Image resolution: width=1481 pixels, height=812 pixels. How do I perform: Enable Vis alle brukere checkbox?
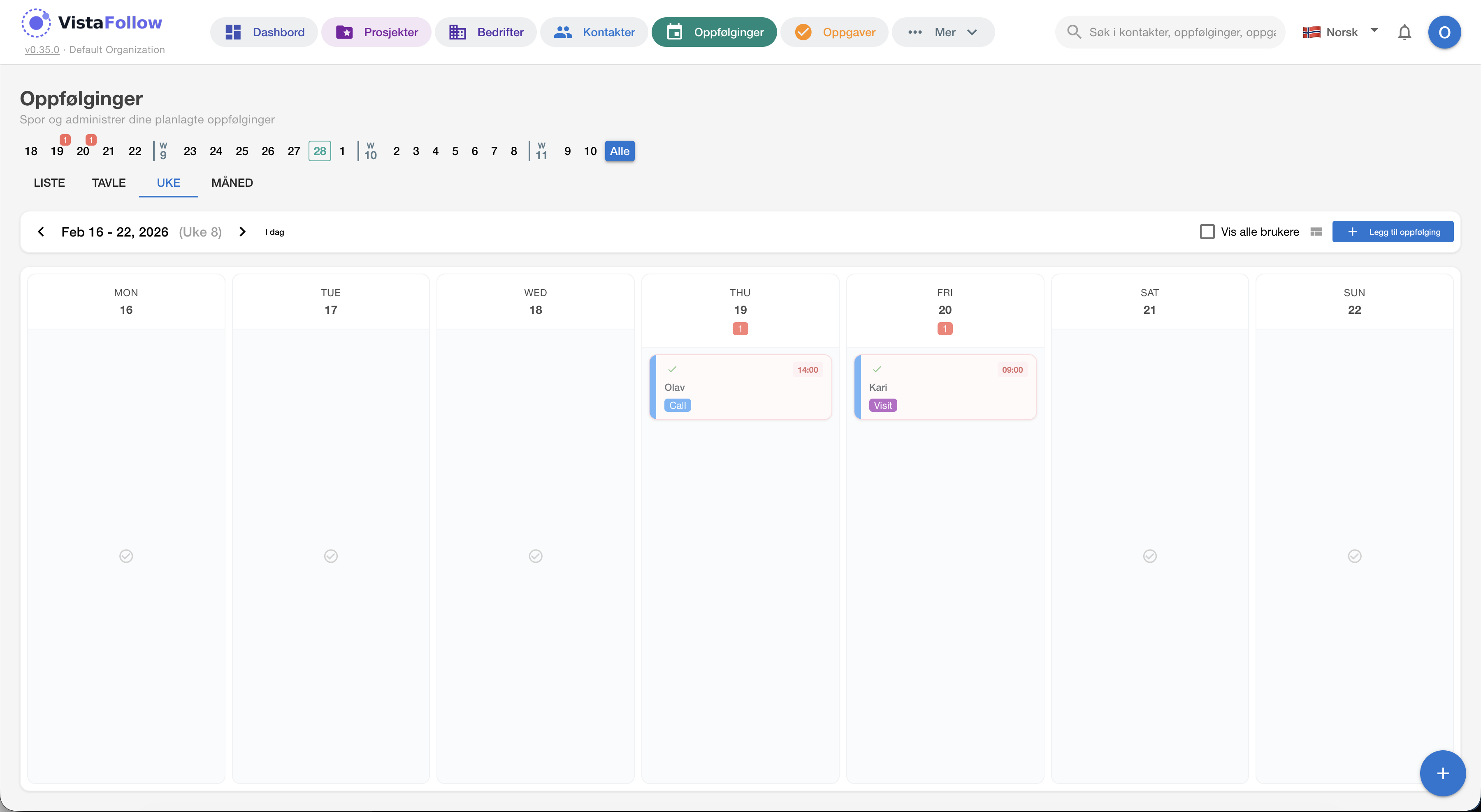pyautogui.click(x=1207, y=232)
